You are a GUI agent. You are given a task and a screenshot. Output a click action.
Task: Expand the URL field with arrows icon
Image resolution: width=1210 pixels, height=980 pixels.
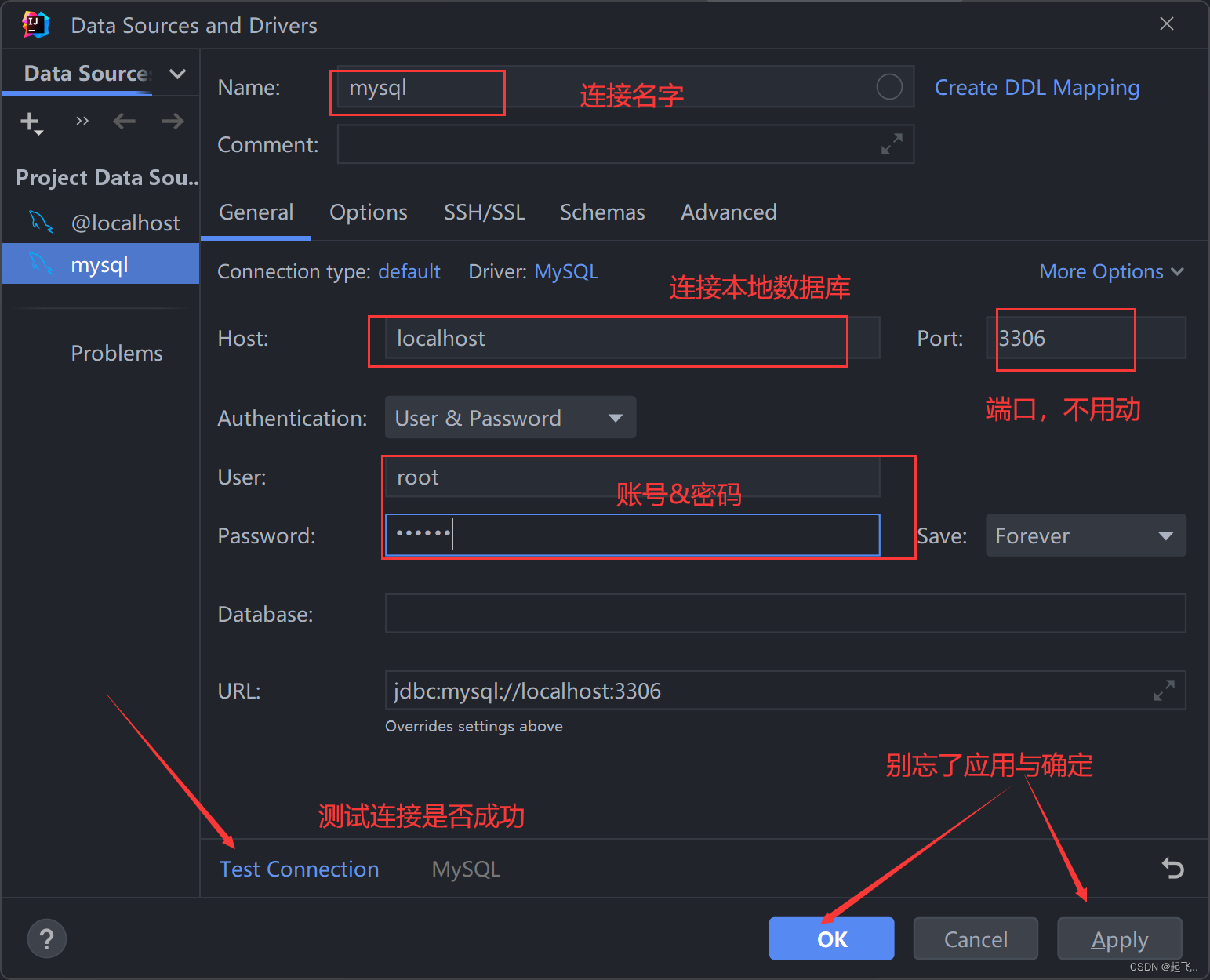(x=1164, y=690)
